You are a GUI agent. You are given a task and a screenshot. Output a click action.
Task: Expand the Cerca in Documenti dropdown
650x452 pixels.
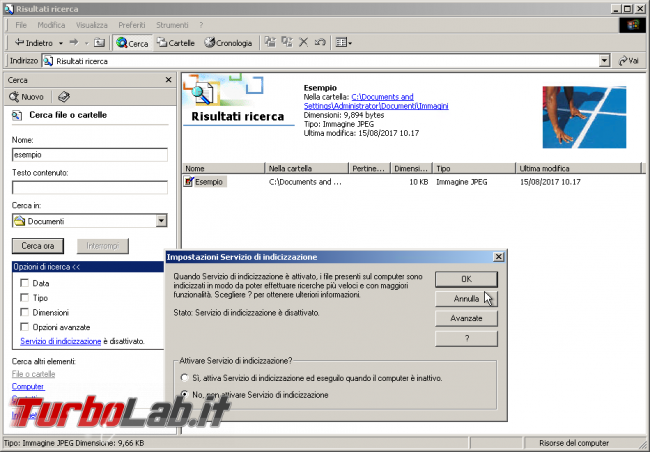pyautogui.click(x=162, y=221)
